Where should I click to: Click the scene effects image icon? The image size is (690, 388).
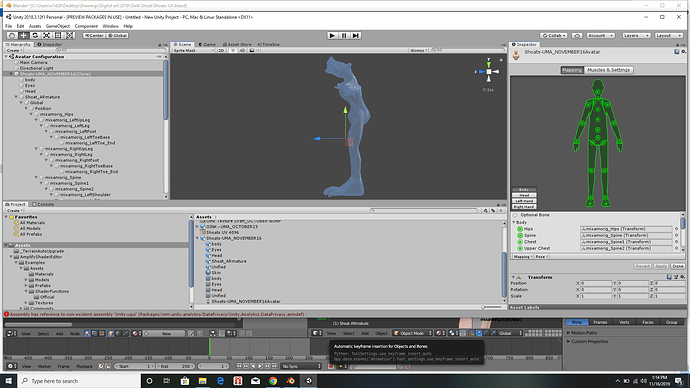(252, 50)
